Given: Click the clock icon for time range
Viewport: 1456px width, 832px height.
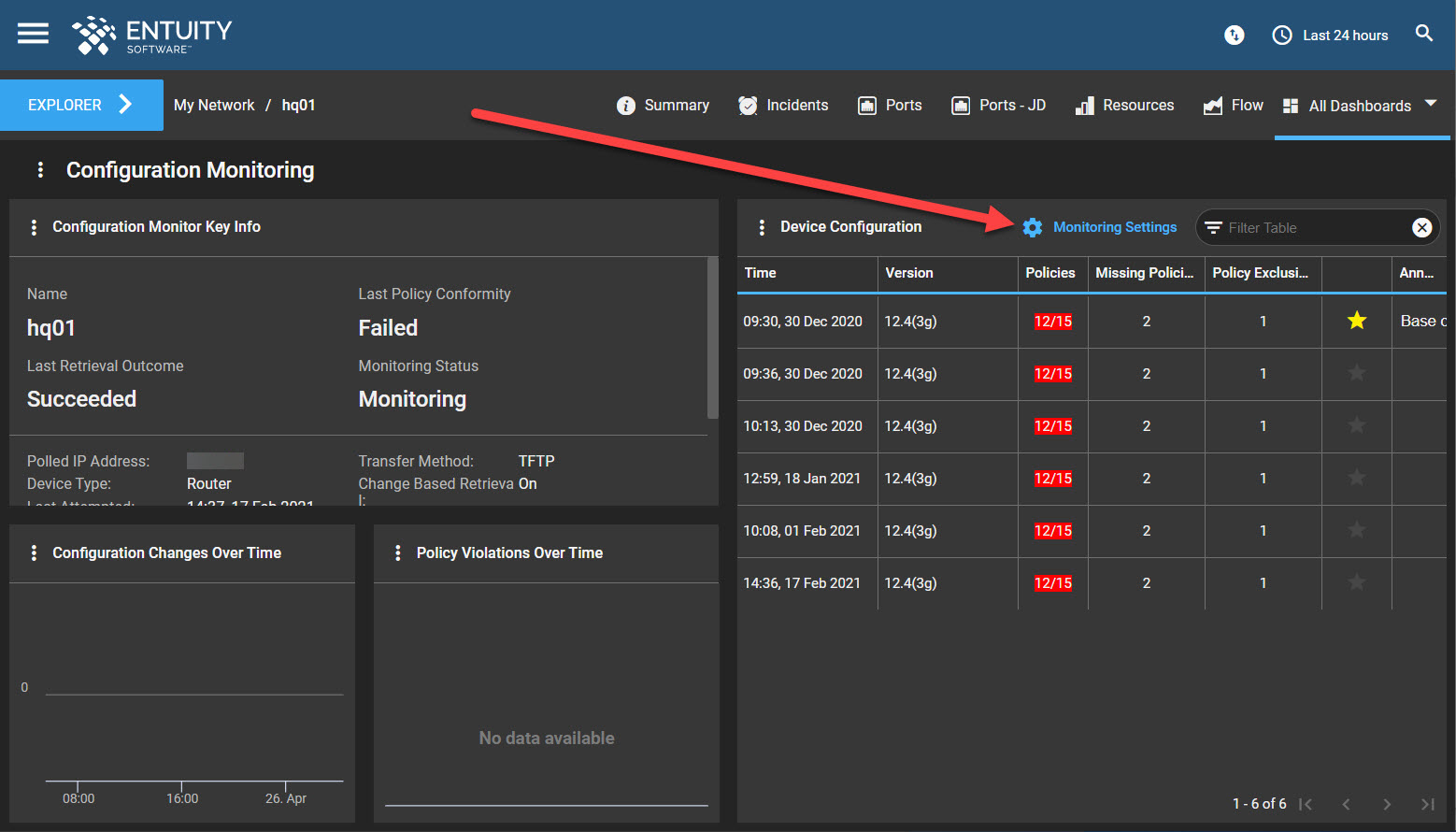Looking at the screenshot, I should pyautogui.click(x=1282, y=36).
